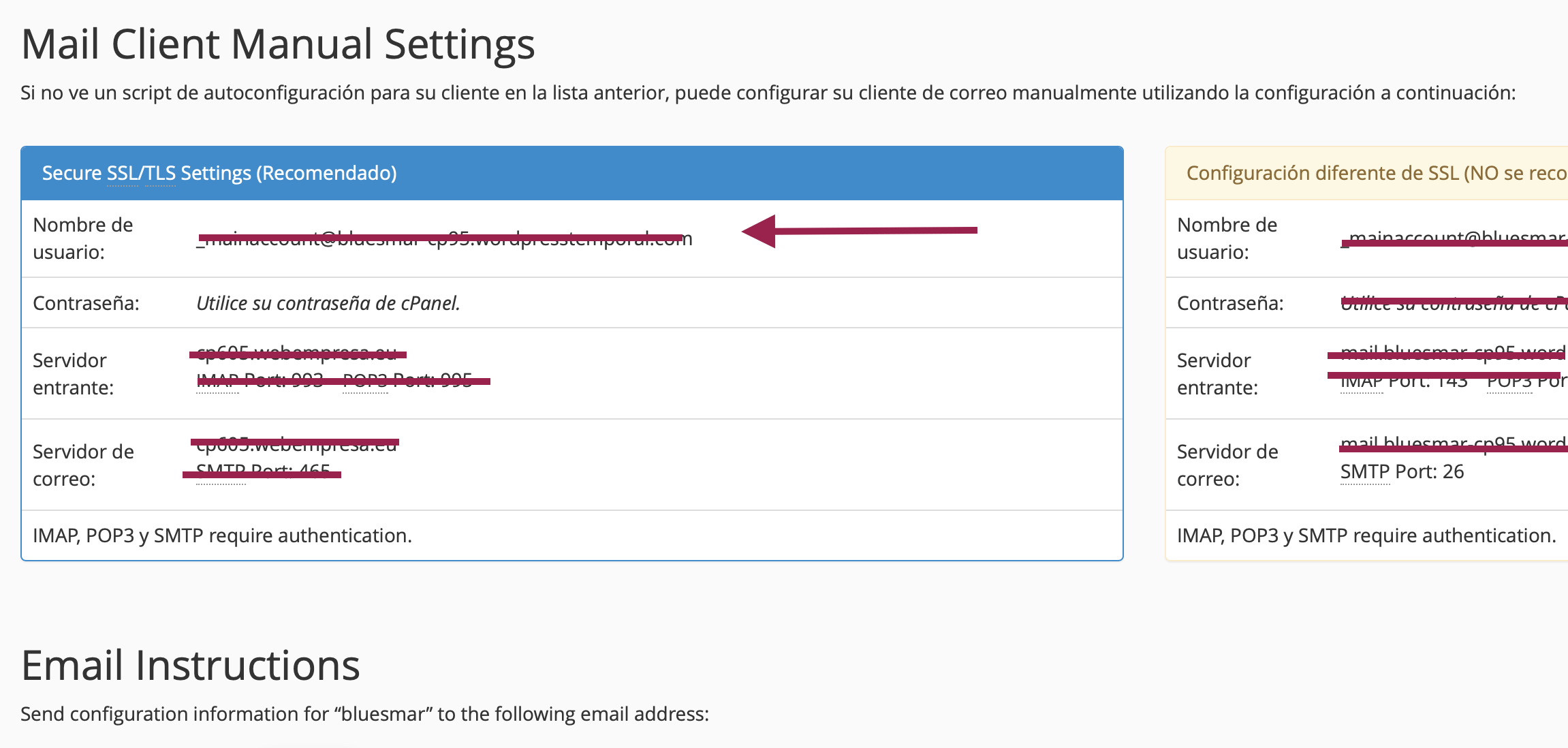Click the SMTP Port 26 text in the non-SSL panel
Image resolution: width=1568 pixels, height=748 pixels.
pyautogui.click(x=1402, y=471)
